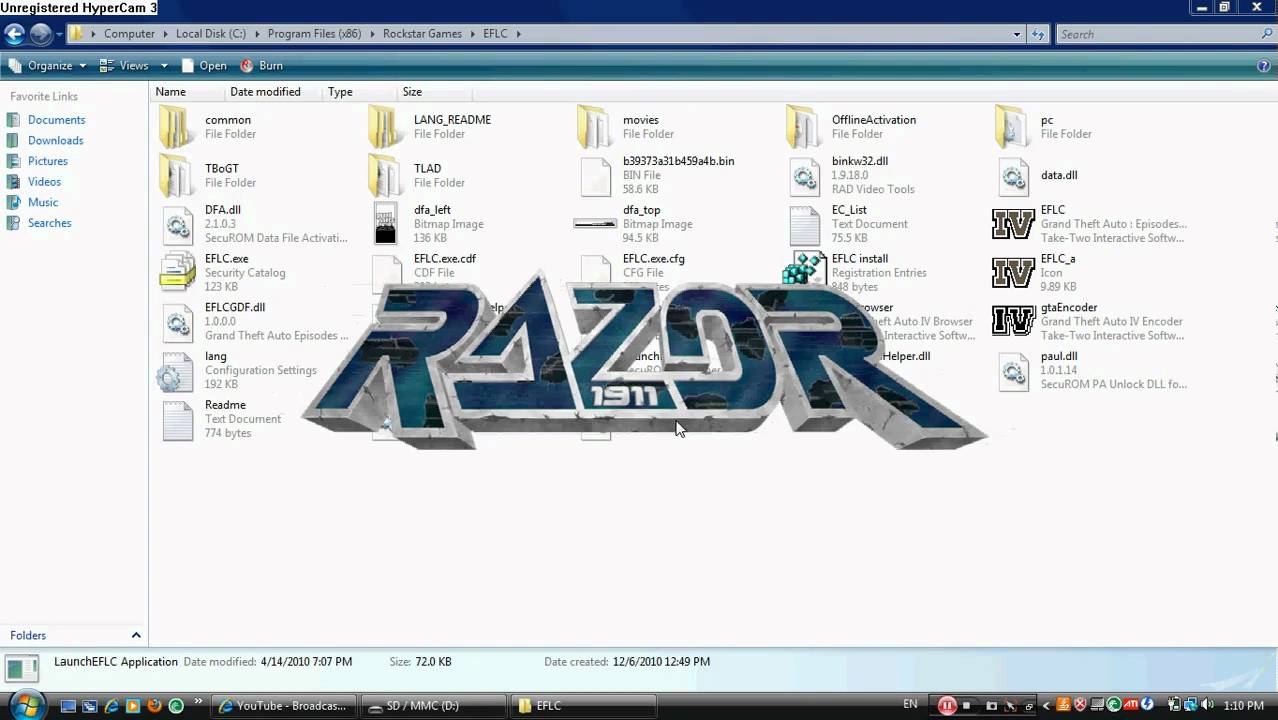
Task: Select the gtaEncoder application
Action: [x=1089, y=323]
